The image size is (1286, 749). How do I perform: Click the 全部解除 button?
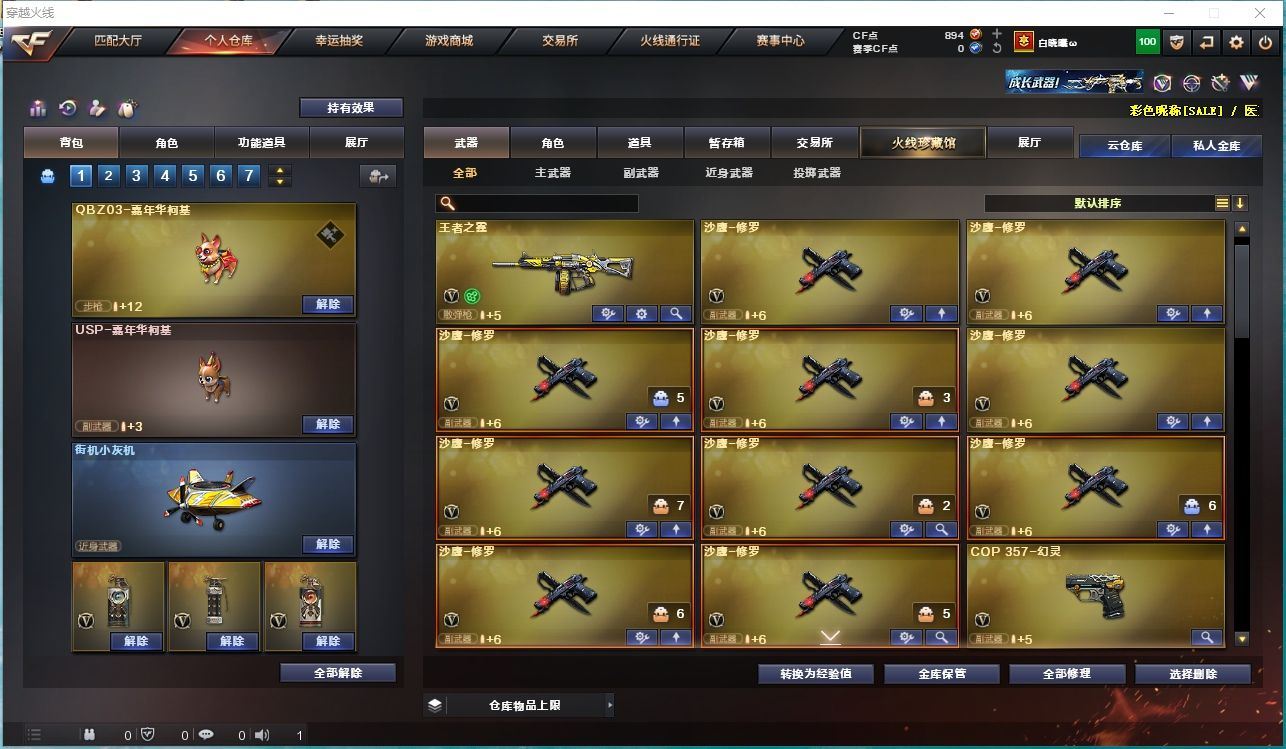[338, 673]
